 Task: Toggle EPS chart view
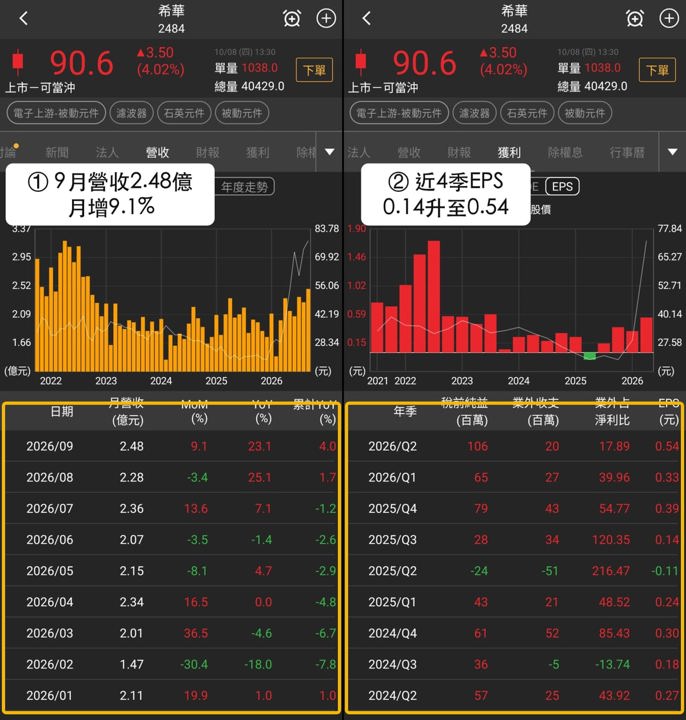point(562,186)
